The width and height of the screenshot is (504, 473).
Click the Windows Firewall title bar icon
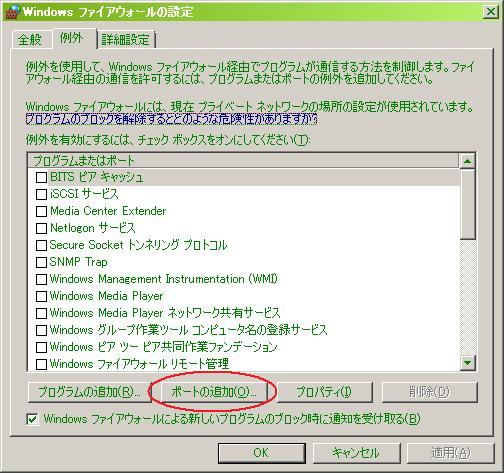(13, 12)
